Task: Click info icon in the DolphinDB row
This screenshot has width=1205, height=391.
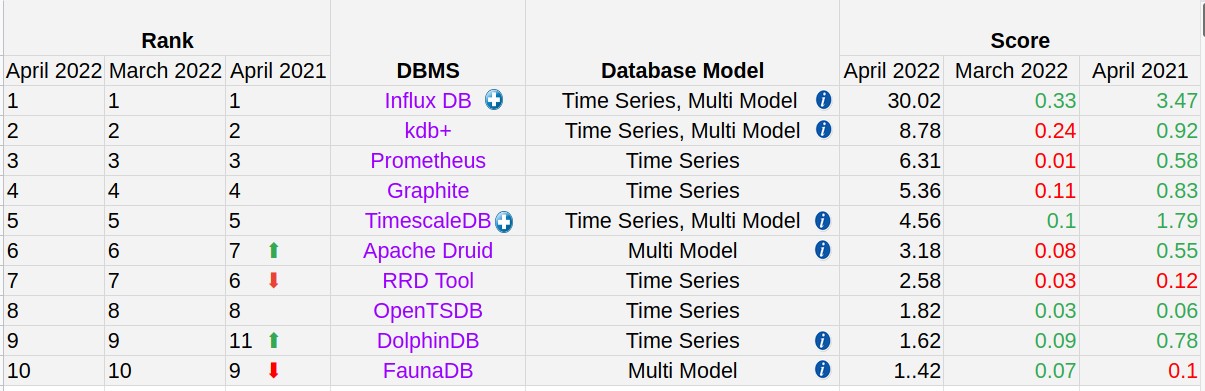Action: (823, 340)
